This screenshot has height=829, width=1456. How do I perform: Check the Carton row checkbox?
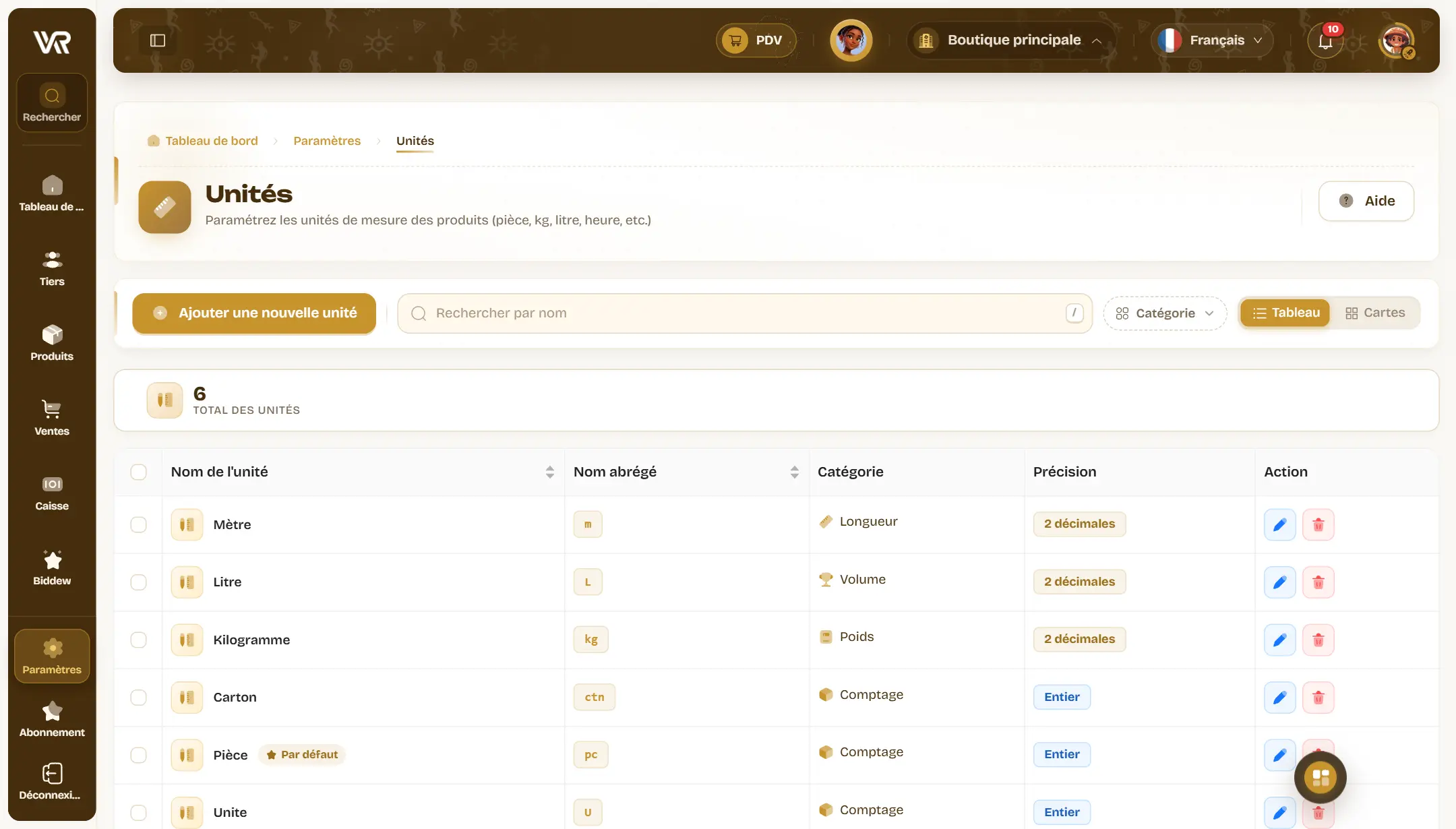tap(138, 698)
